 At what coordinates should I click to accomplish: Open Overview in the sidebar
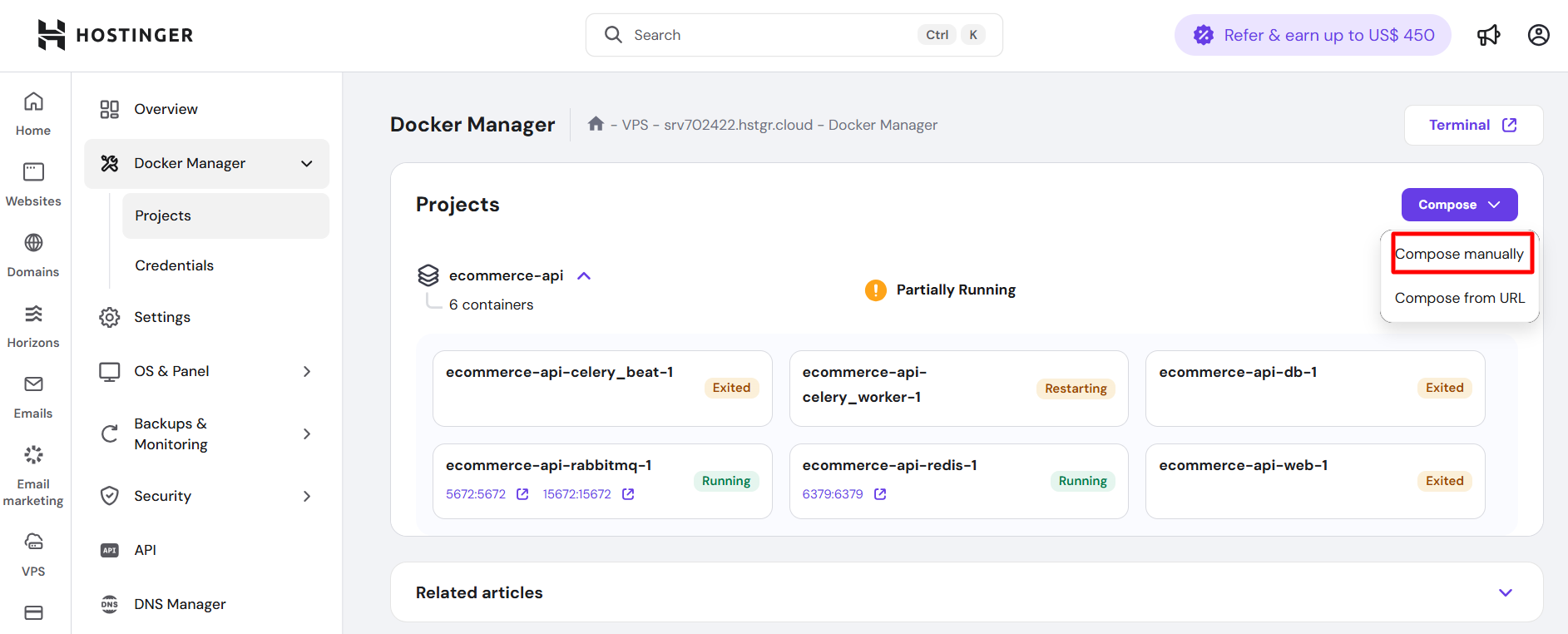coord(206,109)
